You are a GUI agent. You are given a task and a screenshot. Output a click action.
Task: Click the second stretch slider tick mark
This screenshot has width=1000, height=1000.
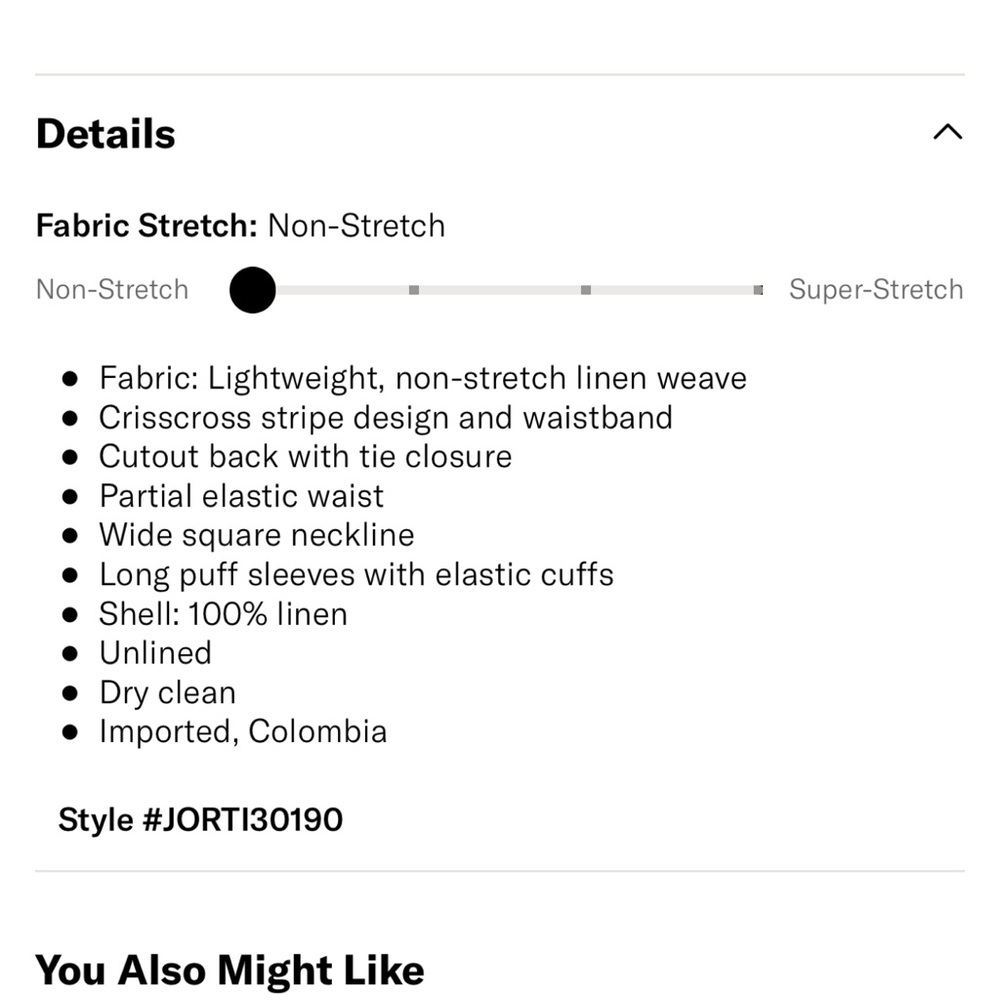414,290
